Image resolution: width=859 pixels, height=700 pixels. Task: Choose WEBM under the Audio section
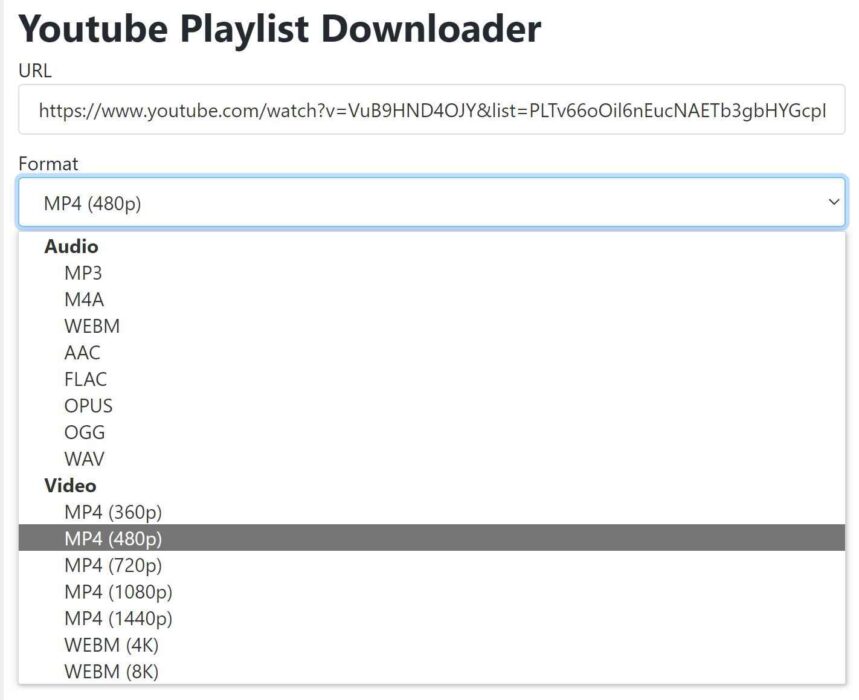click(92, 326)
